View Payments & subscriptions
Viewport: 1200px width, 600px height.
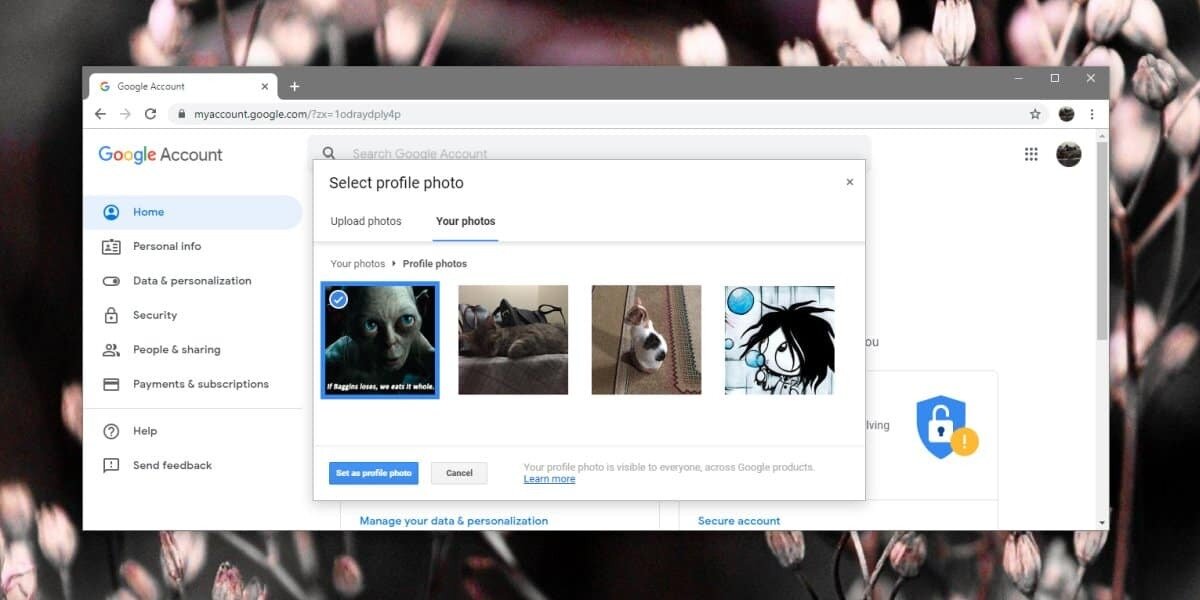pos(200,384)
